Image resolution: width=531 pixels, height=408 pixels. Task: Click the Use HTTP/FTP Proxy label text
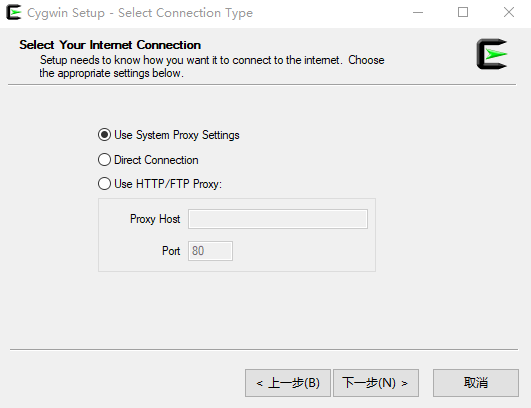168,184
